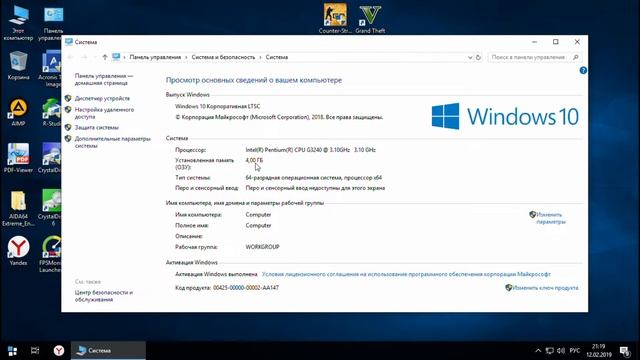Image resolution: width=640 pixels, height=360 pixels.
Task: Open the AIDA64 Extreme folder icon
Action: [18, 208]
